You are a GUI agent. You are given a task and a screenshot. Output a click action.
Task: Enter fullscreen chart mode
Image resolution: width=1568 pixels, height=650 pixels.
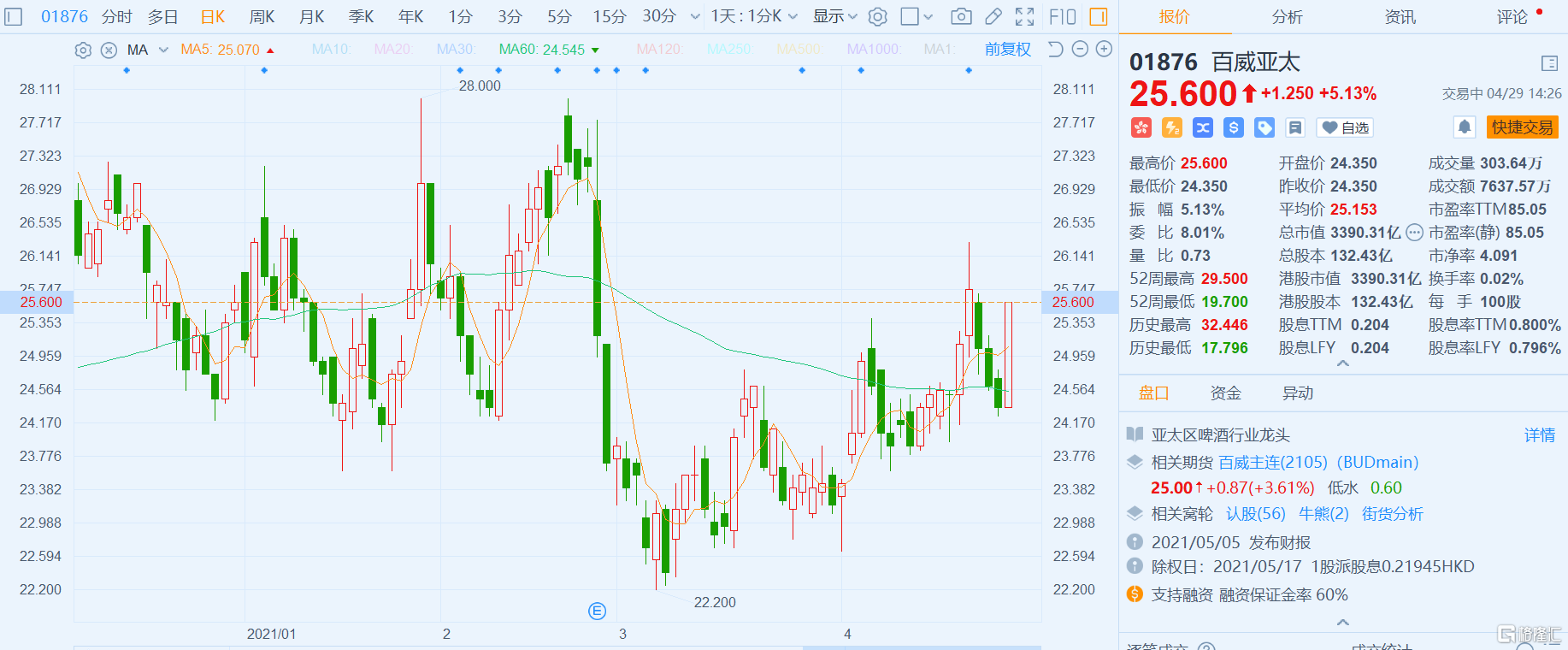[1024, 16]
